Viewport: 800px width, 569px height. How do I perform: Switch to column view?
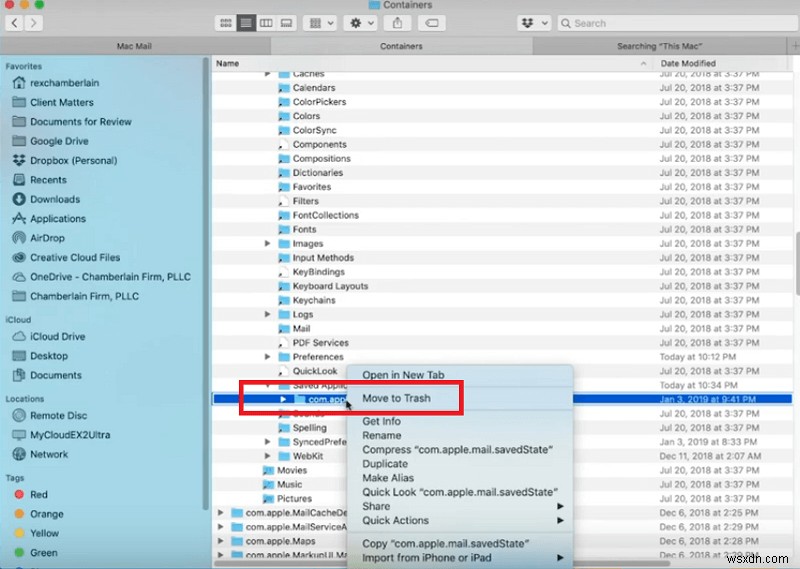point(266,23)
